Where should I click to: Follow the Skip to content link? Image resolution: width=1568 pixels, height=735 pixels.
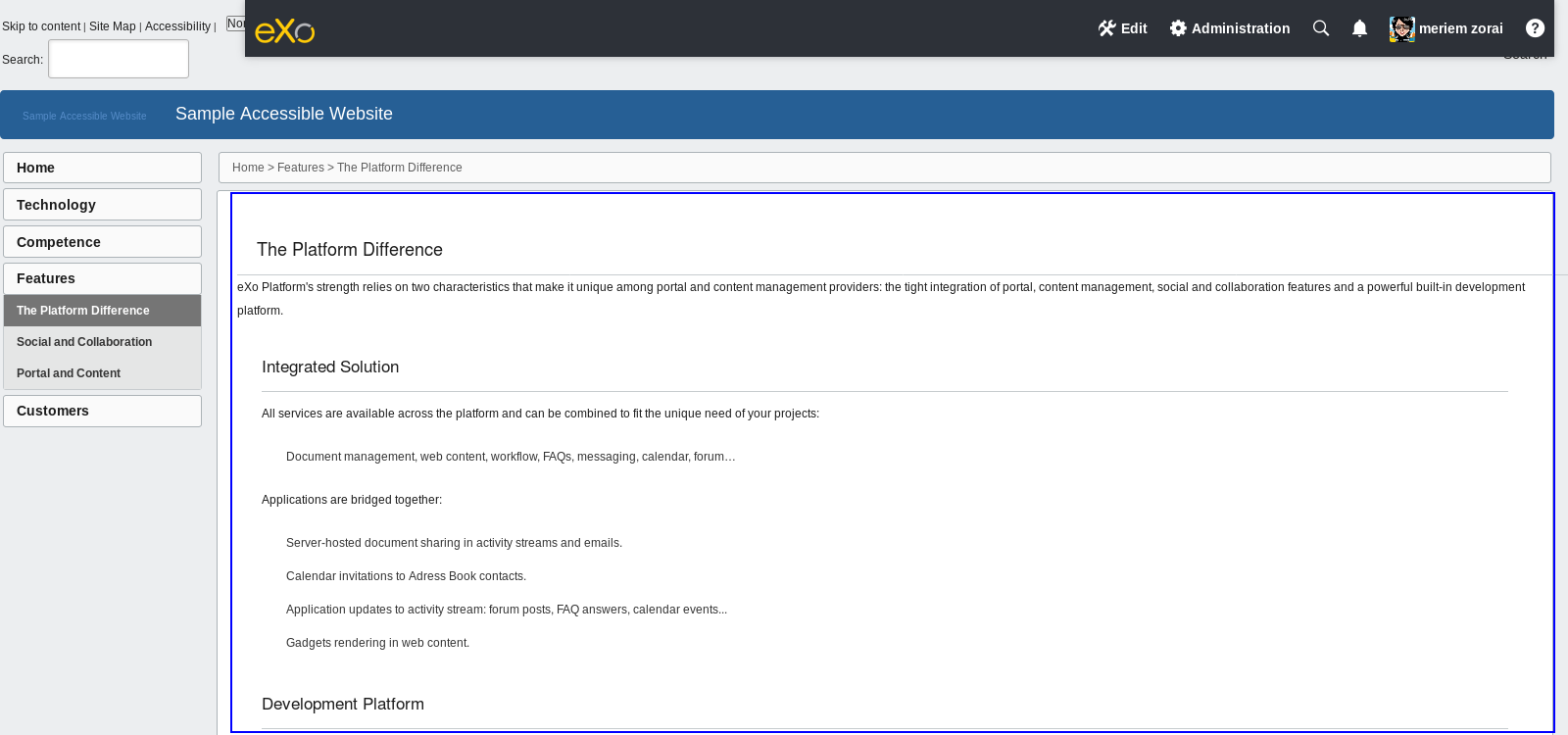tap(41, 26)
